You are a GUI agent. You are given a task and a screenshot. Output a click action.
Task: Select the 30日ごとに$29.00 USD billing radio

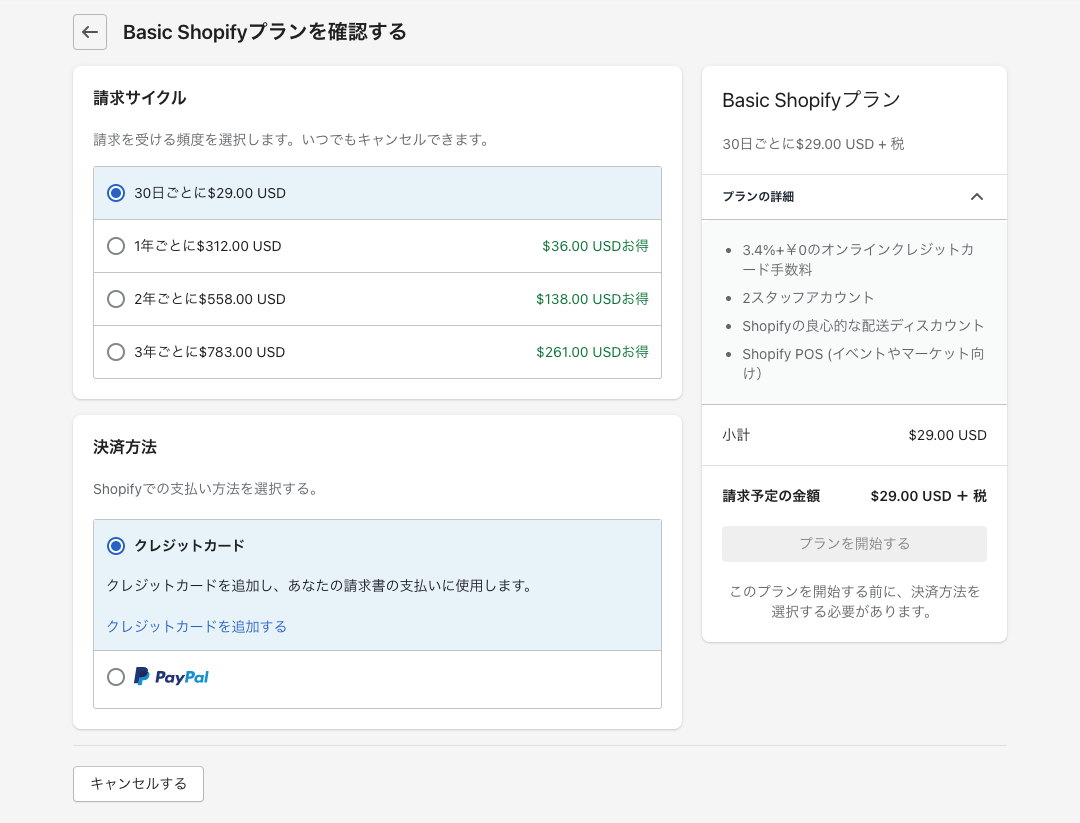tap(116, 193)
